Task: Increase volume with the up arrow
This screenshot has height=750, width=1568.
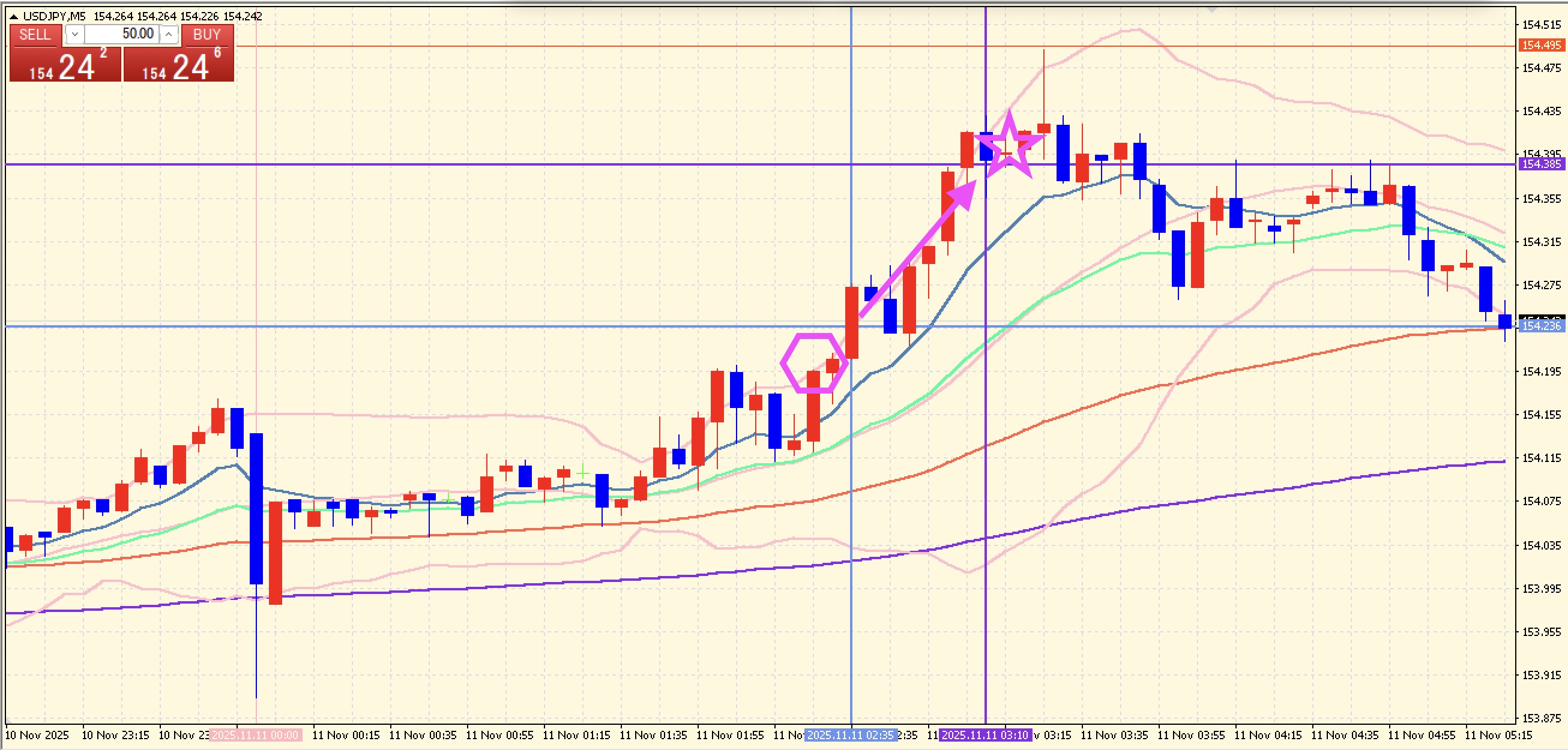Action: [x=169, y=34]
